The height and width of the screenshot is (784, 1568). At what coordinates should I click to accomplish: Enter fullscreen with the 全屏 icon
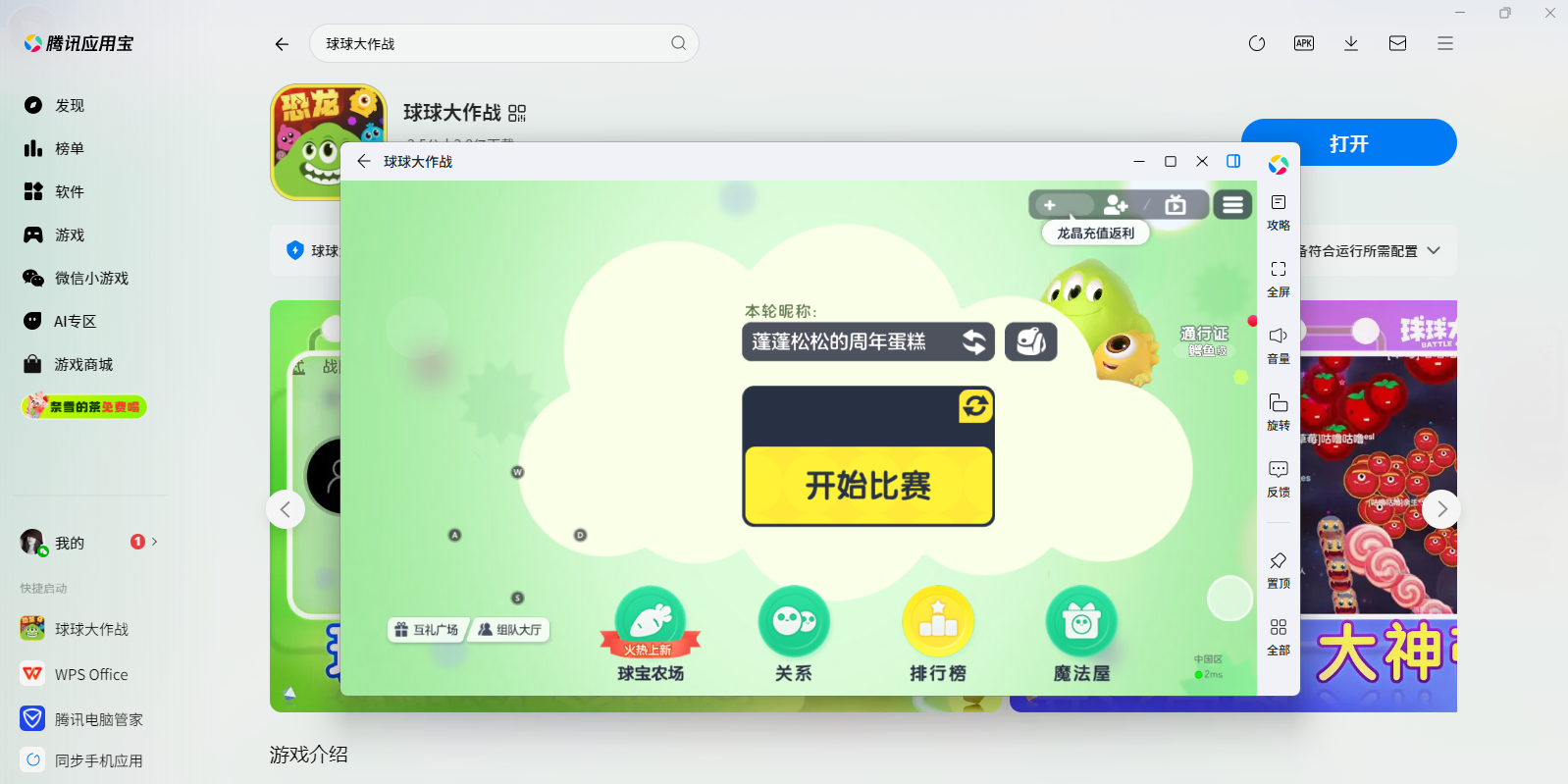tap(1278, 270)
